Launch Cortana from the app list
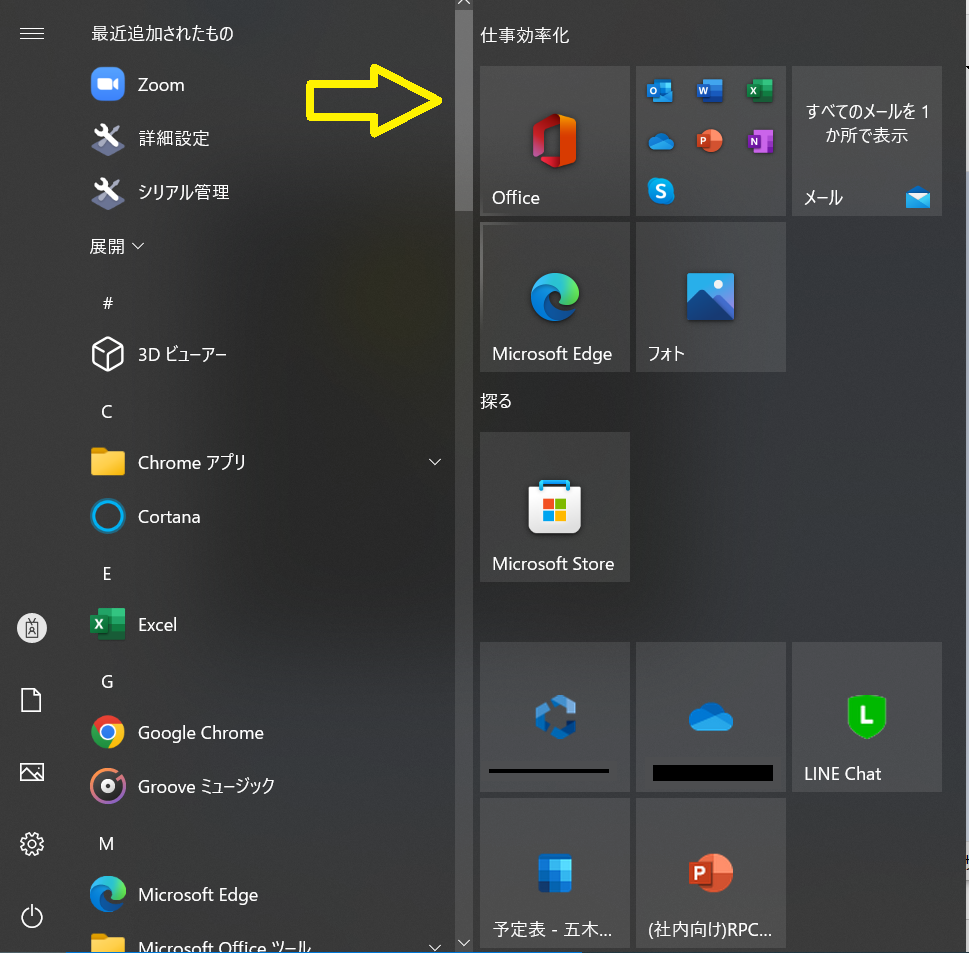 coord(266,516)
